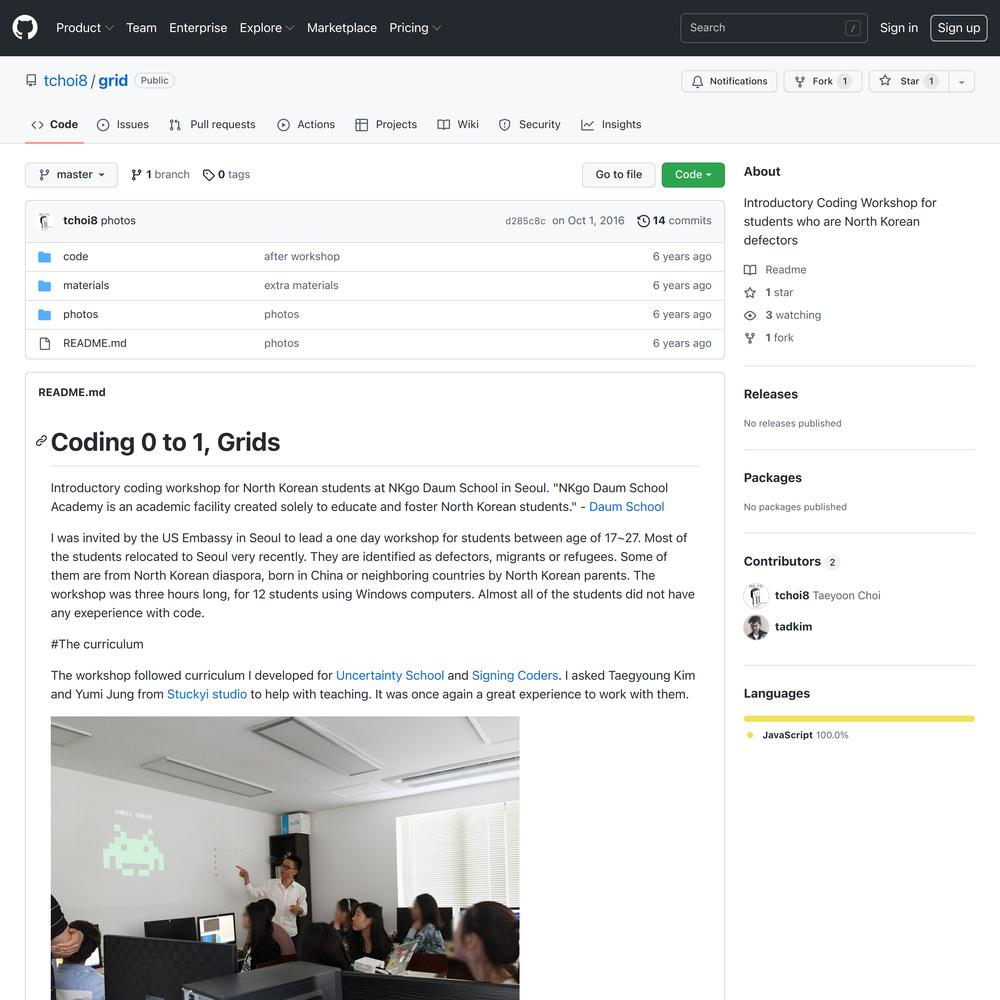Focus the Search input field
This screenshot has width=1000, height=1000.
774,28
